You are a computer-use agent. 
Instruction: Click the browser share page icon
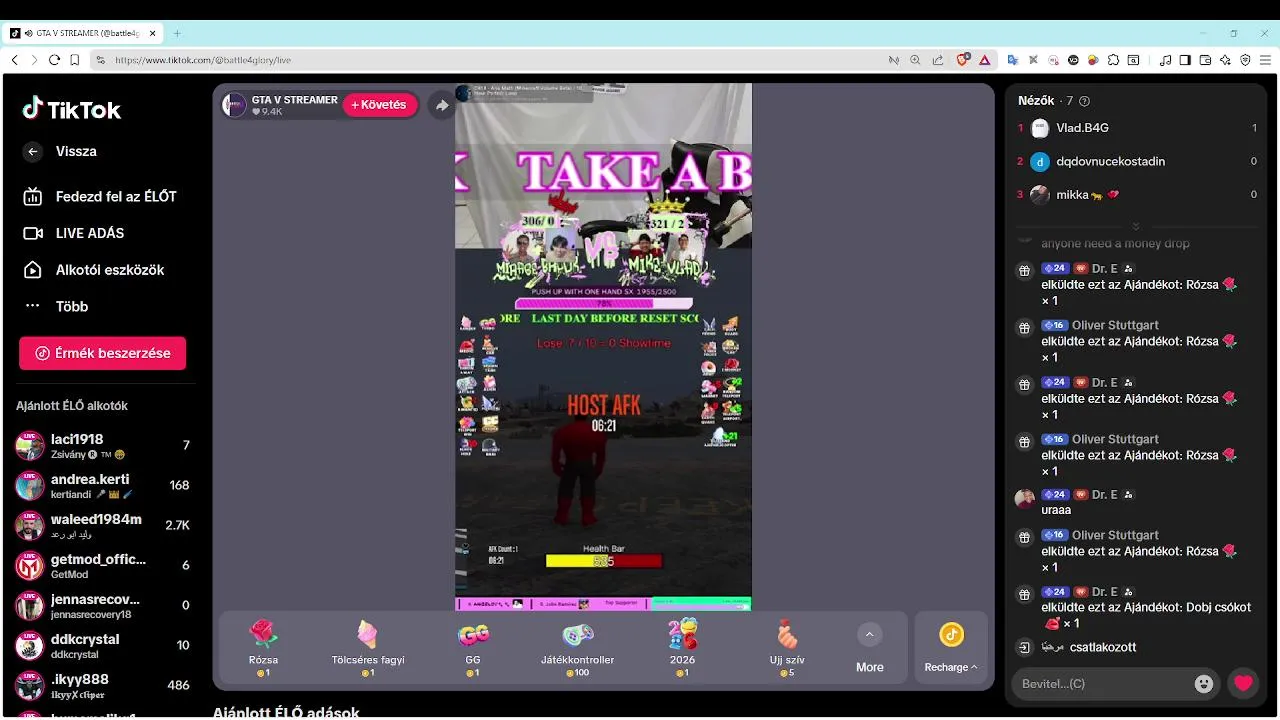(x=937, y=60)
